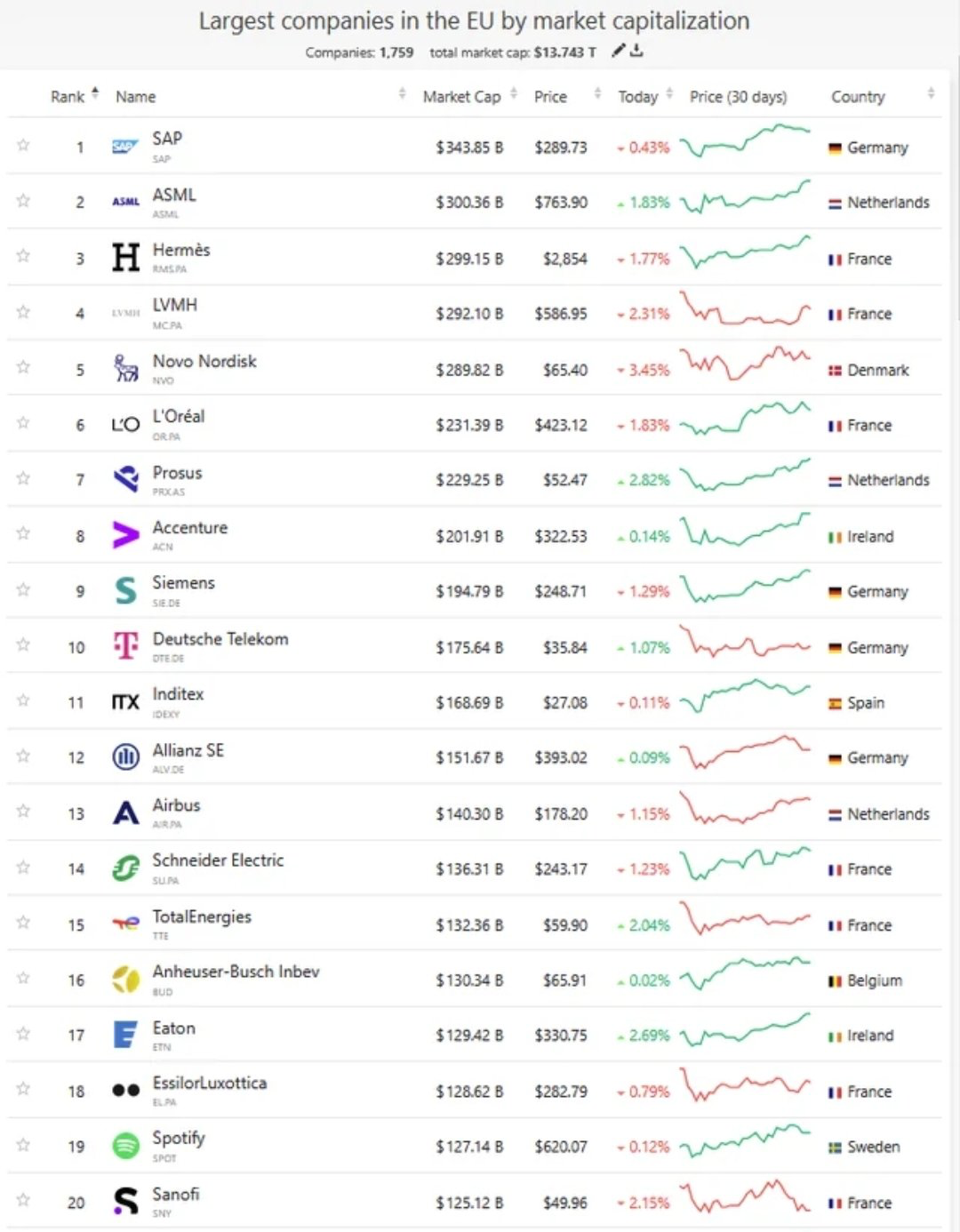This screenshot has height=1232, width=960.
Task: Sort table by Name column arrows
Action: click(402, 93)
